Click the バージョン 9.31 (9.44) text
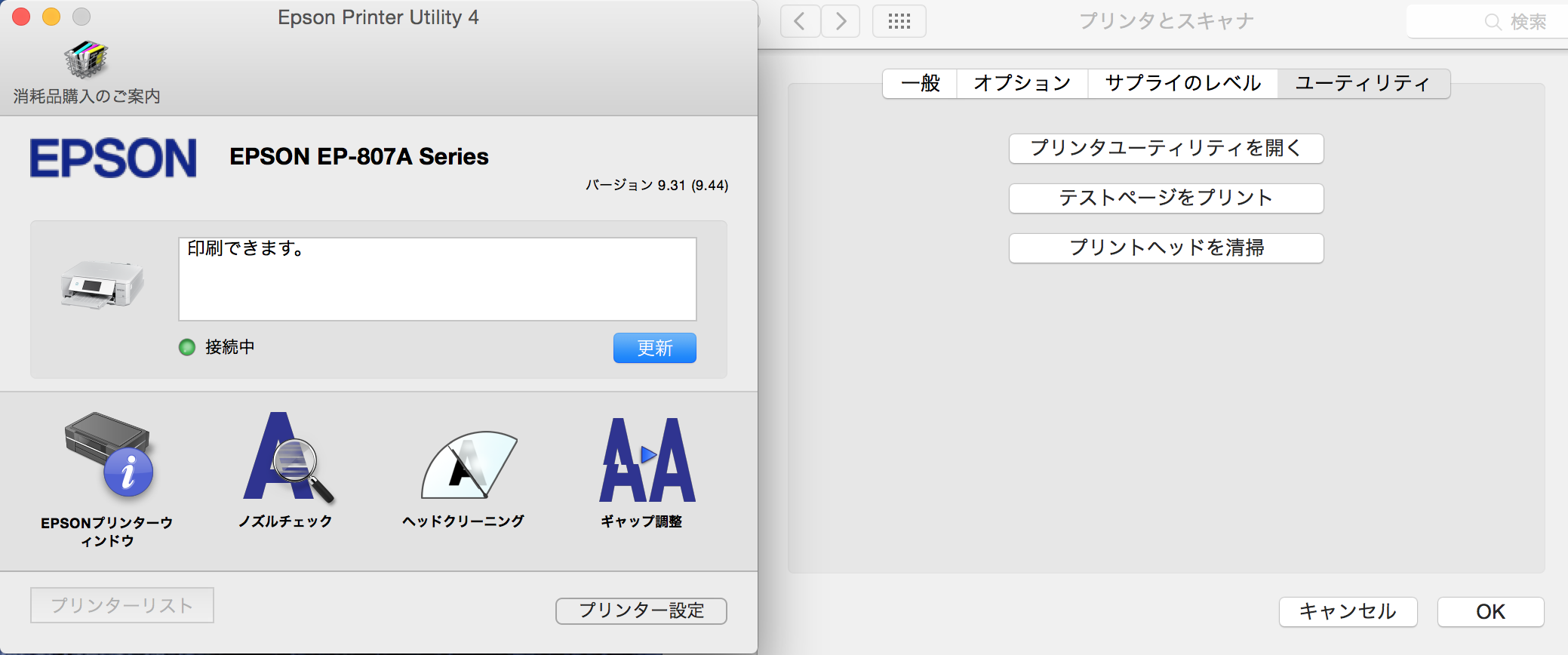The height and width of the screenshot is (655, 1568). [x=657, y=185]
